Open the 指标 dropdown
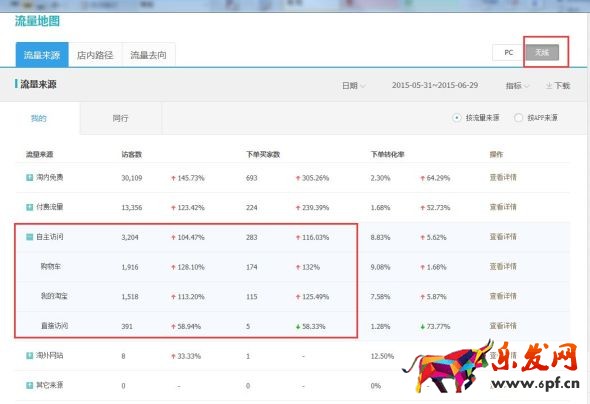 [x=517, y=86]
